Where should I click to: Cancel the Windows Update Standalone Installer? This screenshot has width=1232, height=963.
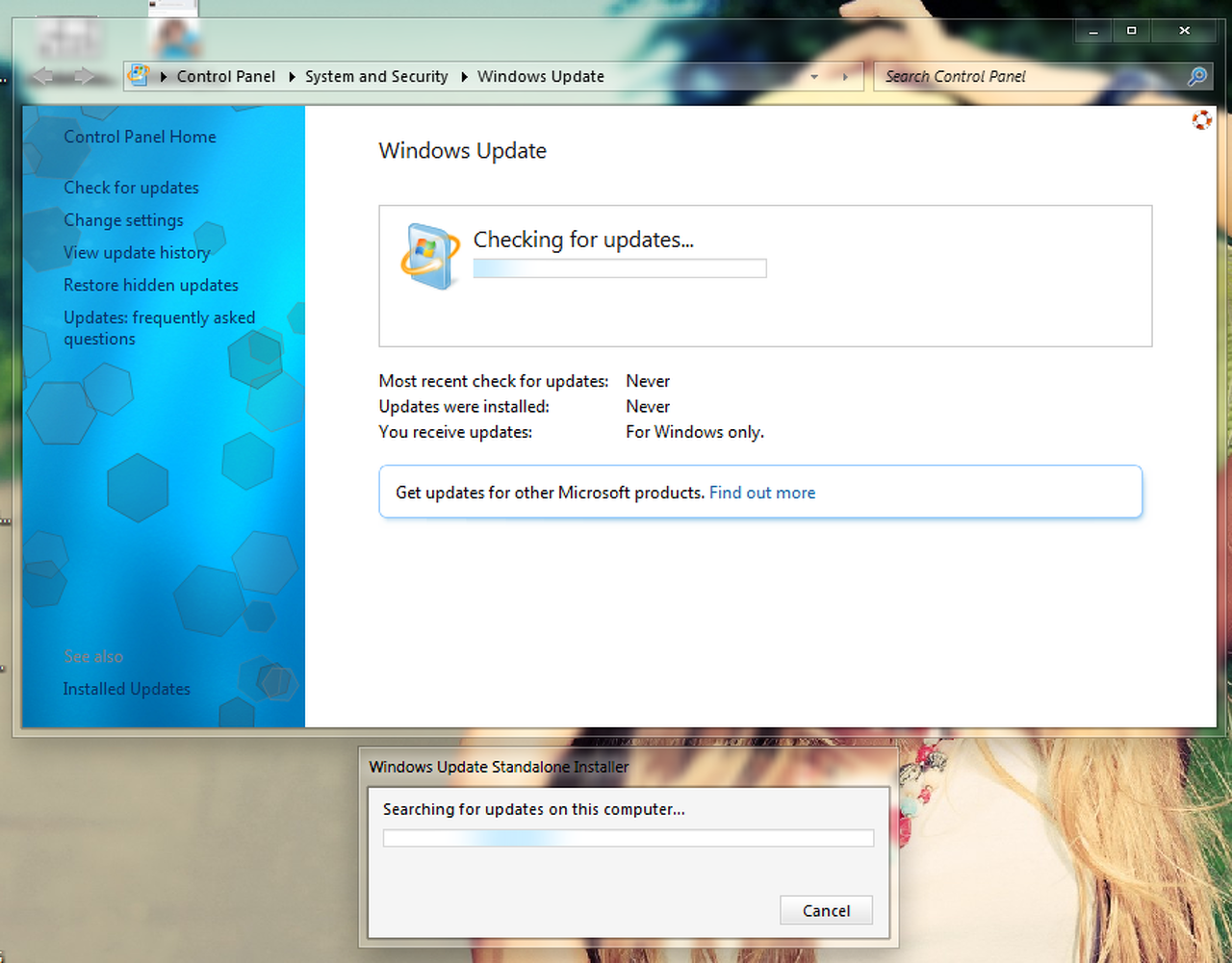click(x=826, y=910)
